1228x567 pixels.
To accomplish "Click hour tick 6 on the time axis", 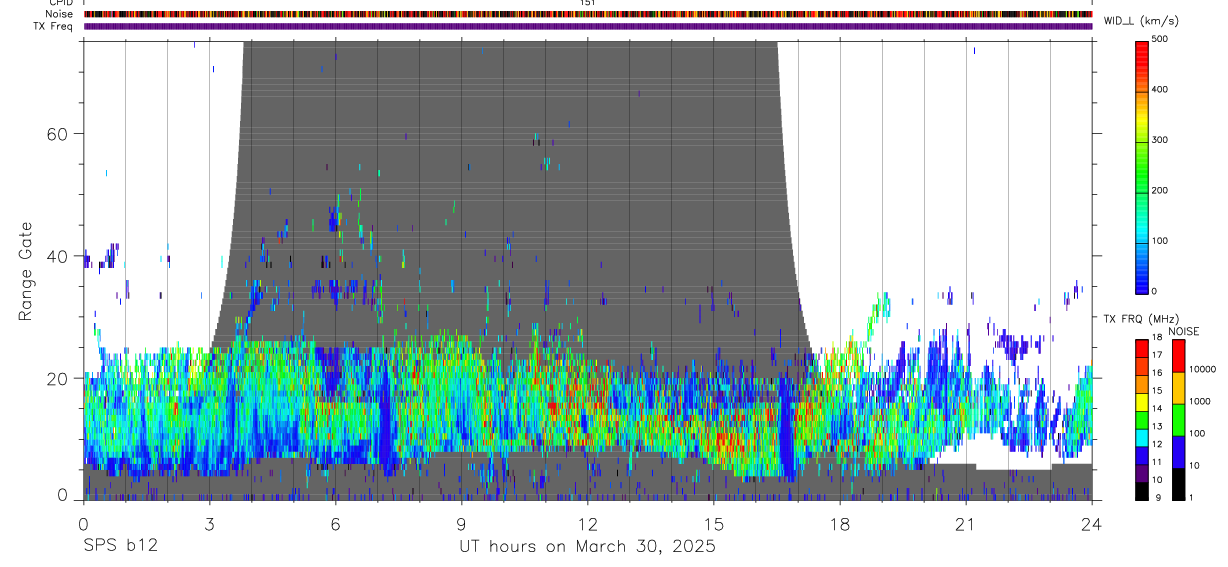I will pyautogui.click(x=335, y=523).
